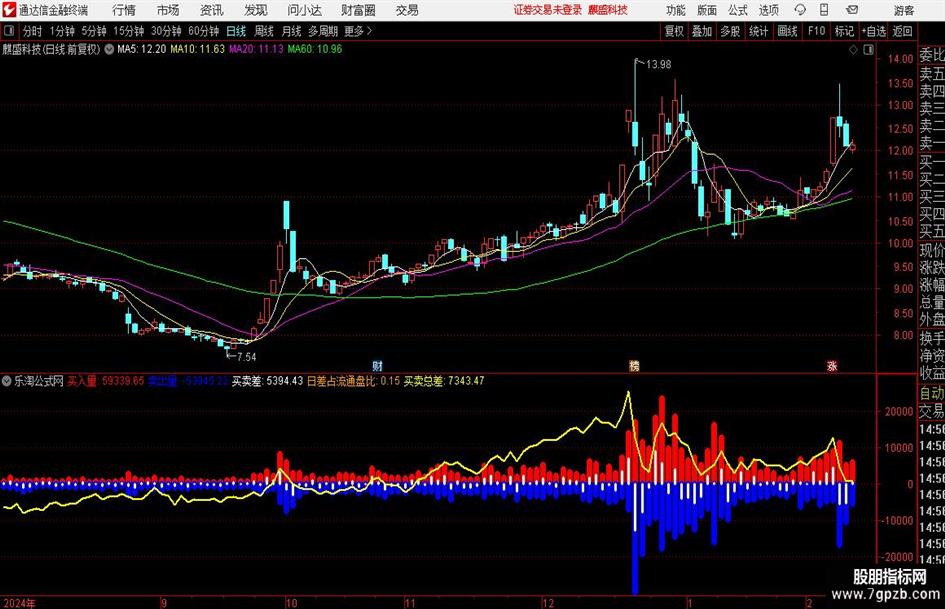The height and width of the screenshot is (609, 945).
Task: Click the 标记 mark toolbar button
Action: (844, 31)
